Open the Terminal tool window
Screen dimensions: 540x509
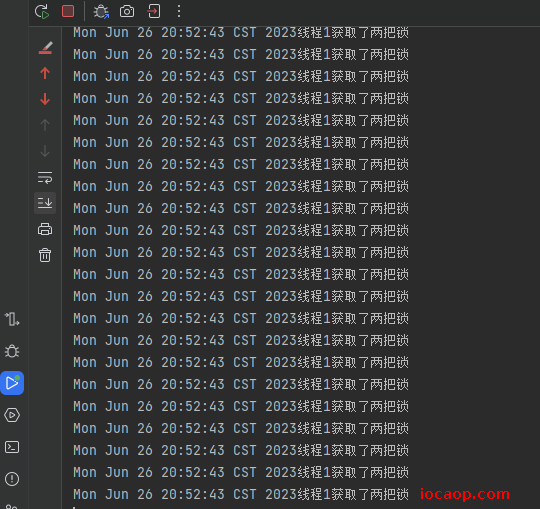12,447
